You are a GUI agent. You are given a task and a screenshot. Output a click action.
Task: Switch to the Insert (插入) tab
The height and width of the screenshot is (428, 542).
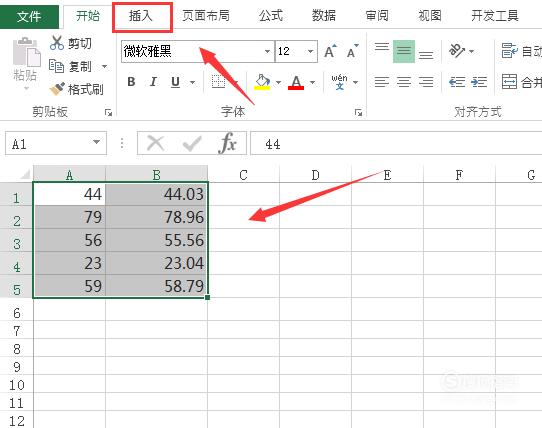point(141,16)
